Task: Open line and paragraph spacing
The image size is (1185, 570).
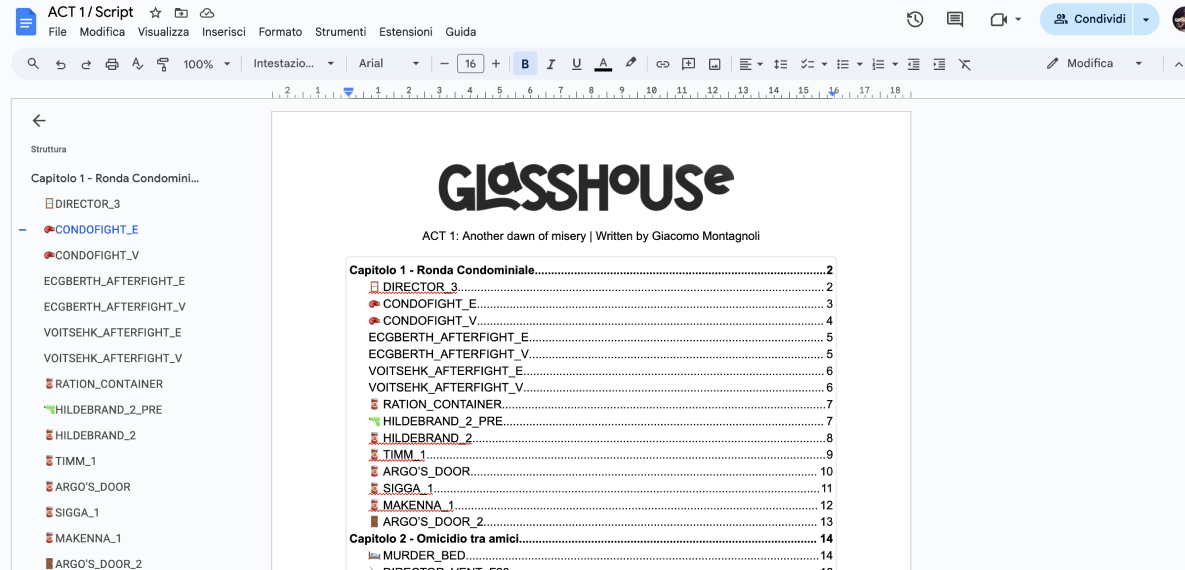Action: [x=781, y=64]
